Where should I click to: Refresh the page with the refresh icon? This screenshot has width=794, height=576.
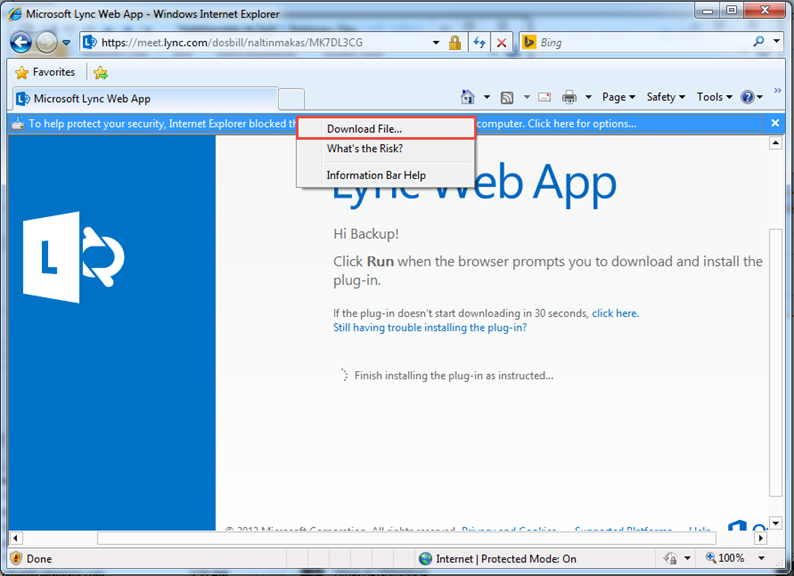pos(479,43)
